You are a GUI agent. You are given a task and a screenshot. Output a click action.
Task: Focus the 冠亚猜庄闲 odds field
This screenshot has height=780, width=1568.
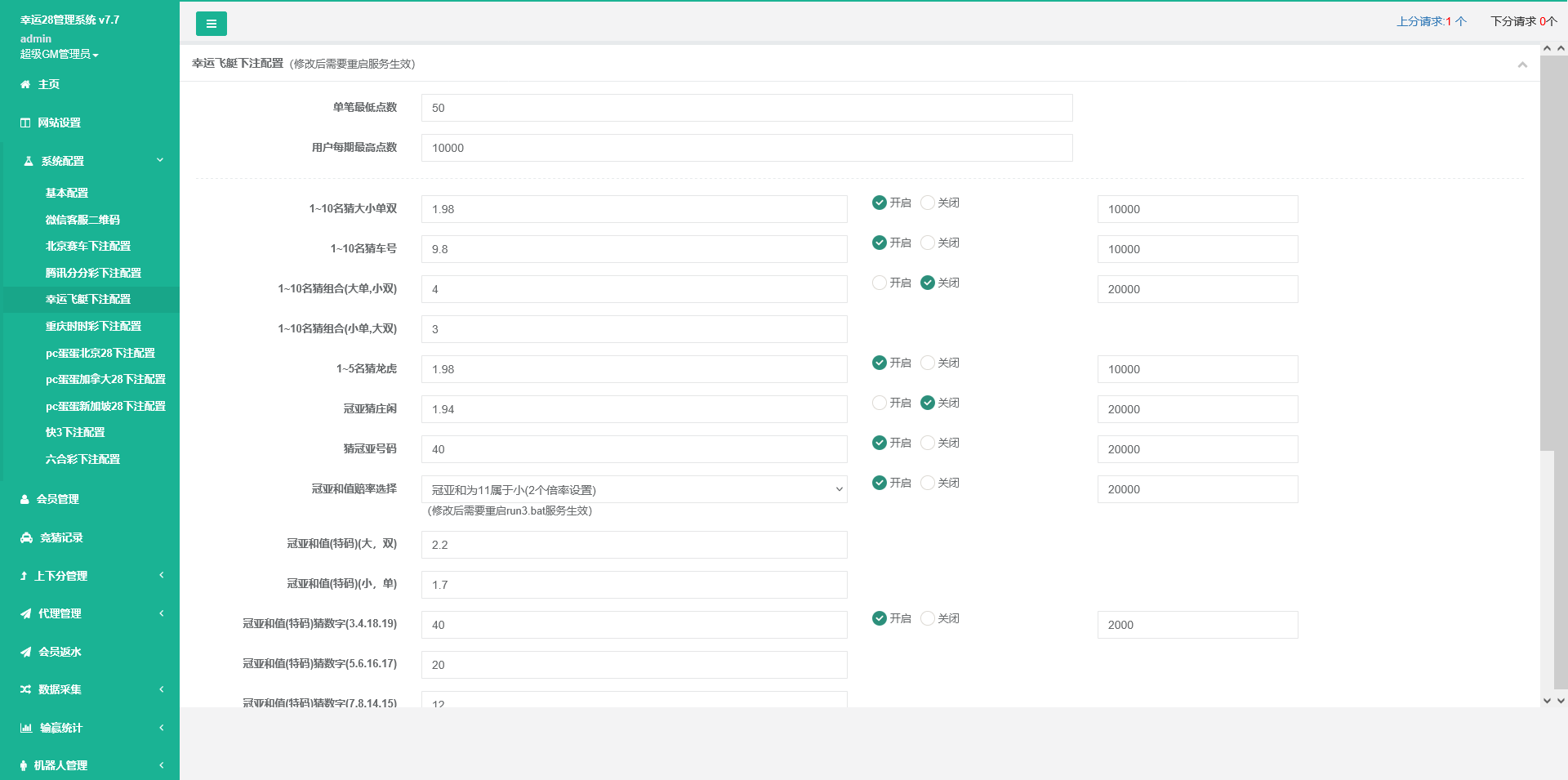(x=634, y=409)
